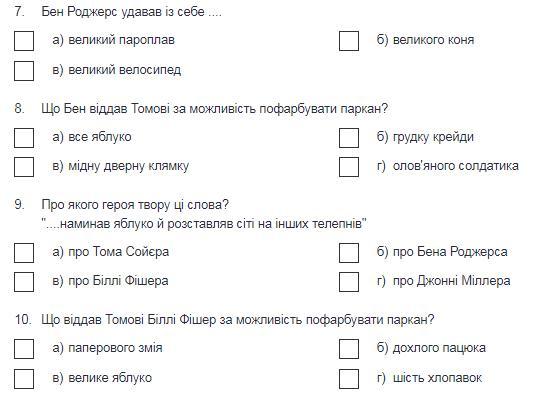Tick the 'мідну дверну клямку' checkbox
The height and width of the screenshot is (403, 551).
coord(24,167)
